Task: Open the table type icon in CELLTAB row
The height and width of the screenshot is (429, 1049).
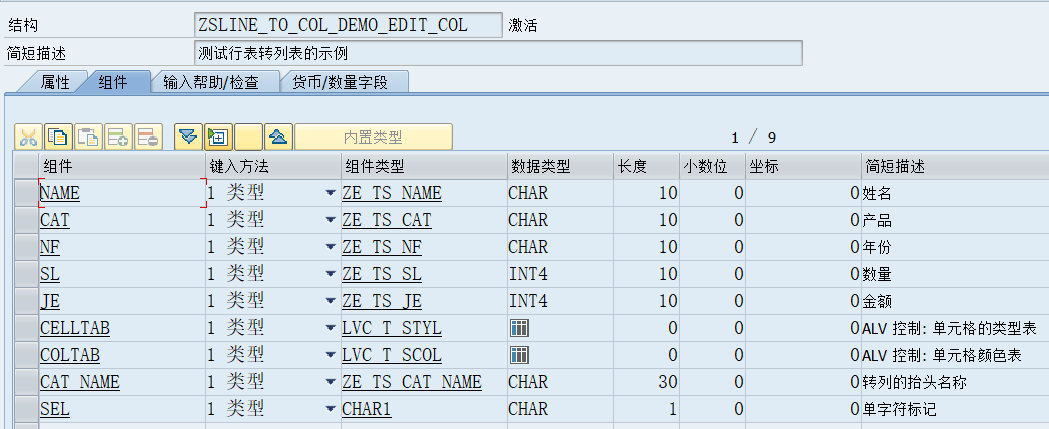Action: tap(519, 328)
